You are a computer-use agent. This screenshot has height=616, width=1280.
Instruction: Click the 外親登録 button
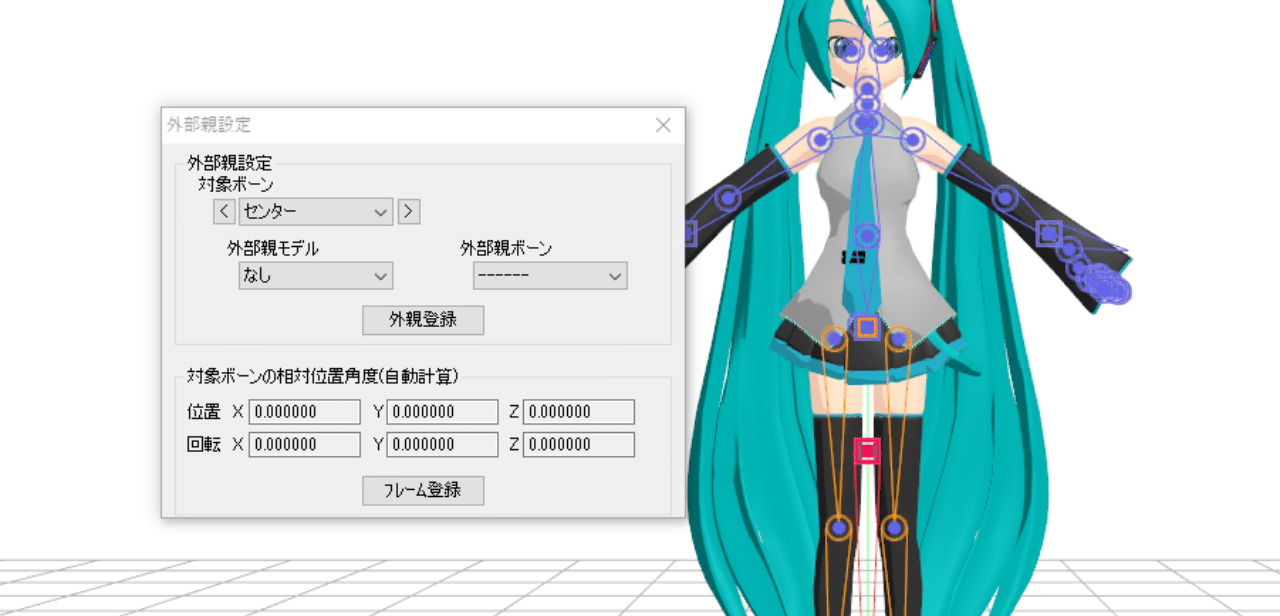point(423,320)
